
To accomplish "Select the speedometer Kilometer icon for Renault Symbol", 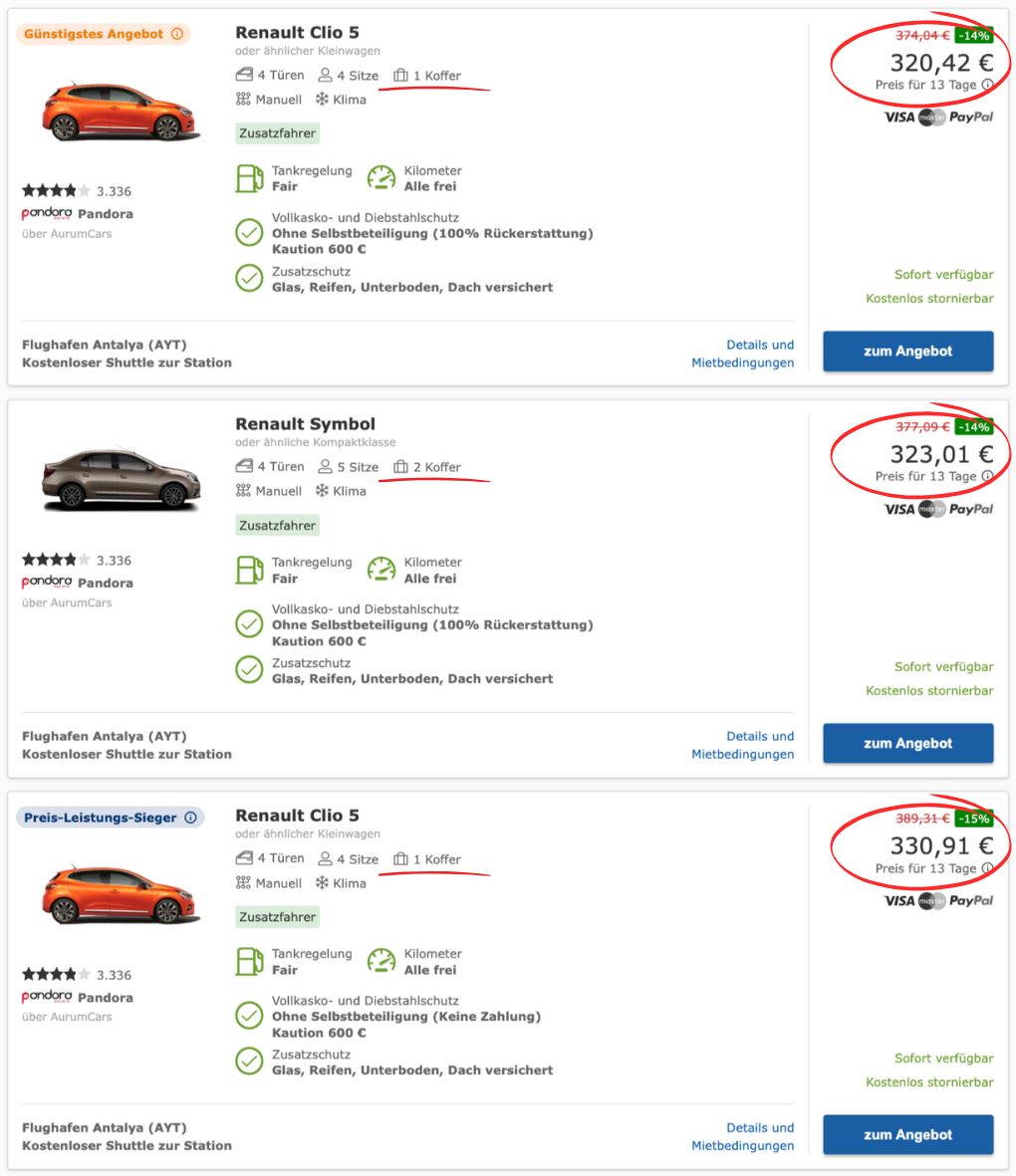I will (x=381, y=570).
